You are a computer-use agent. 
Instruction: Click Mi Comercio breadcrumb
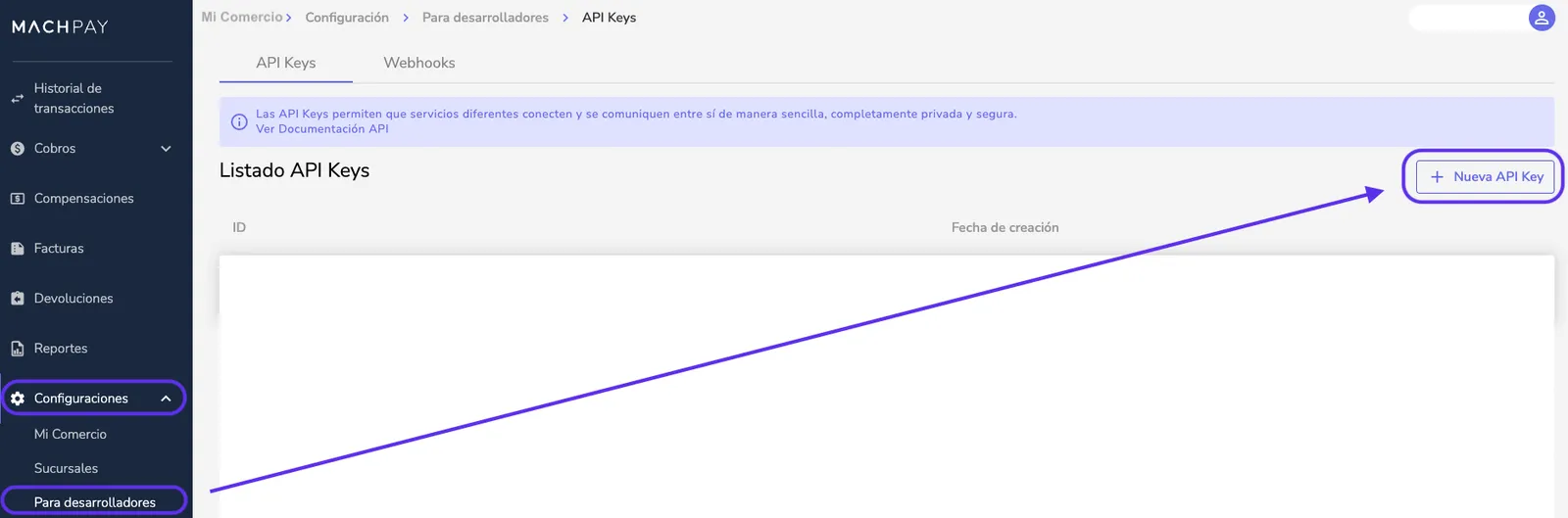click(x=242, y=17)
